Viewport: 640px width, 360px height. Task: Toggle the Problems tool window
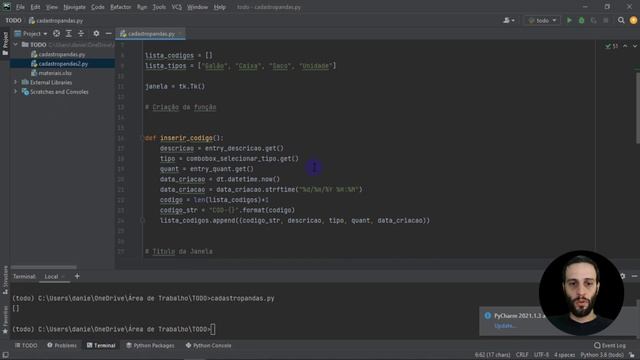coord(62,345)
